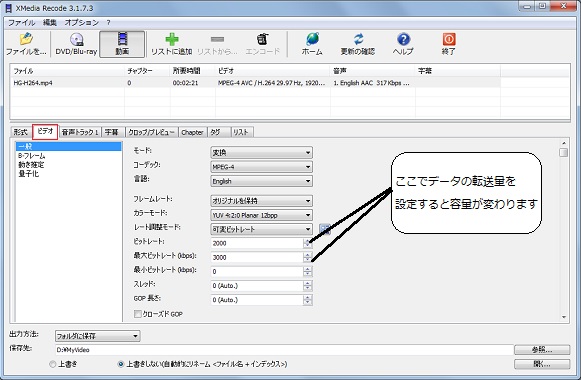This screenshot has height=380, width=581.
Task: Open the ヘルプ question mark icon
Action: point(403,39)
